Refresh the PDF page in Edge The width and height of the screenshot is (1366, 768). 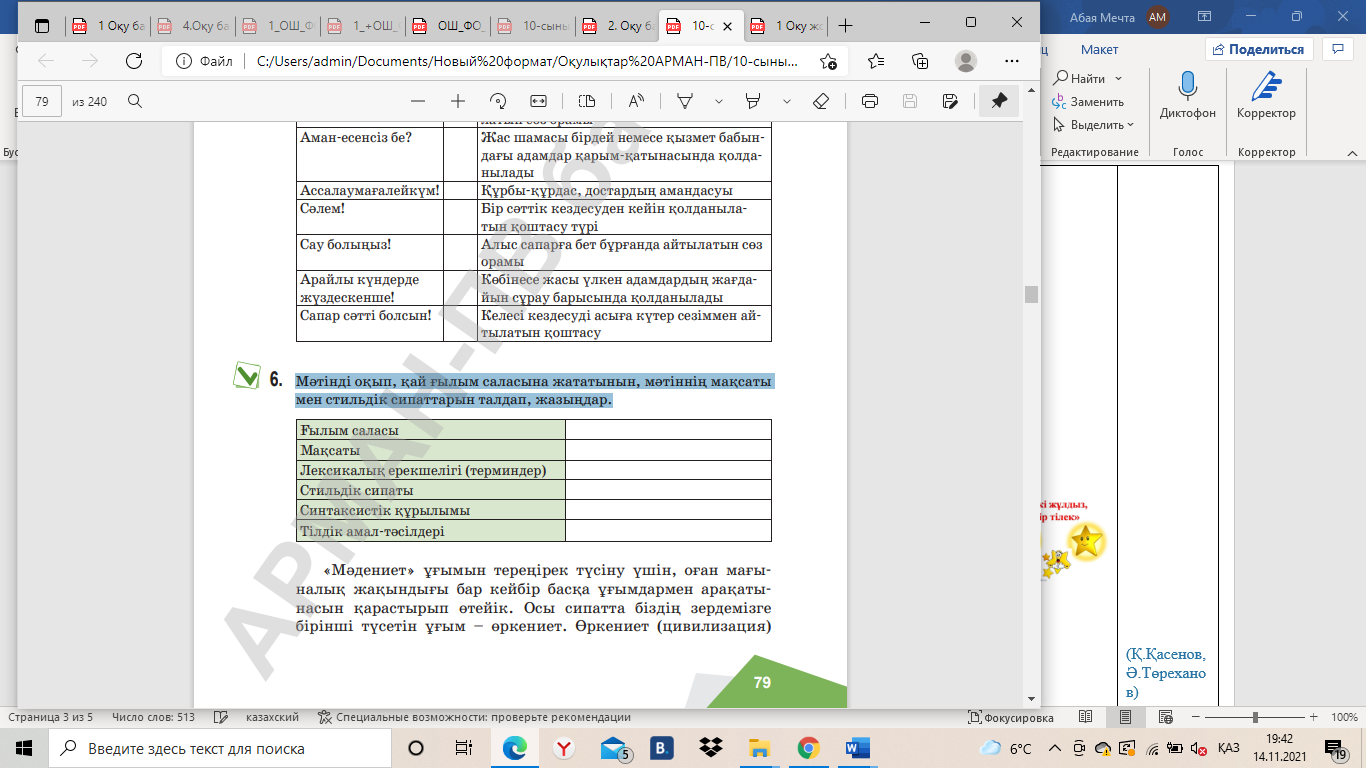tap(133, 61)
